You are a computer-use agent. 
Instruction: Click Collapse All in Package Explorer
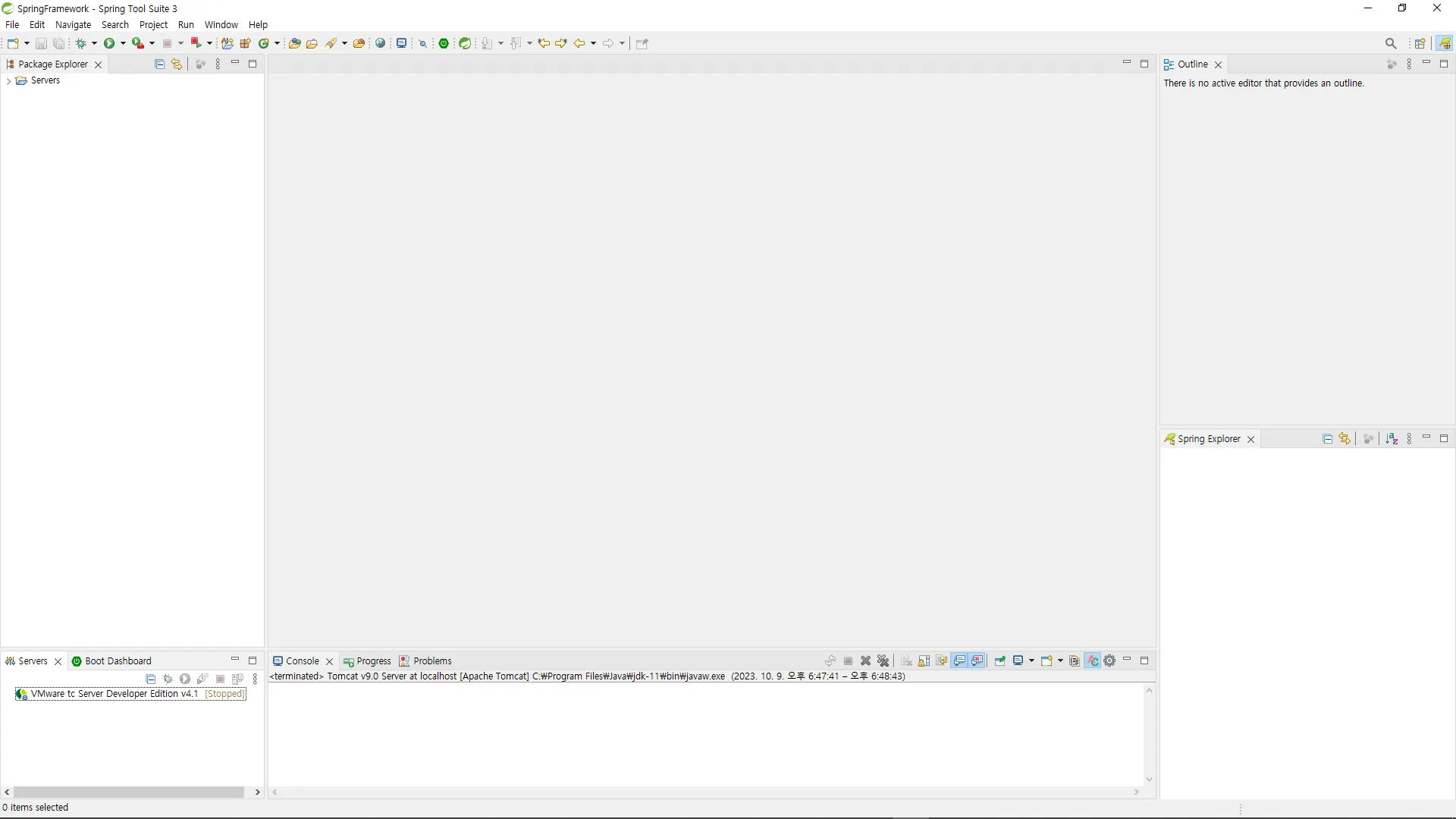tap(159, 64)
